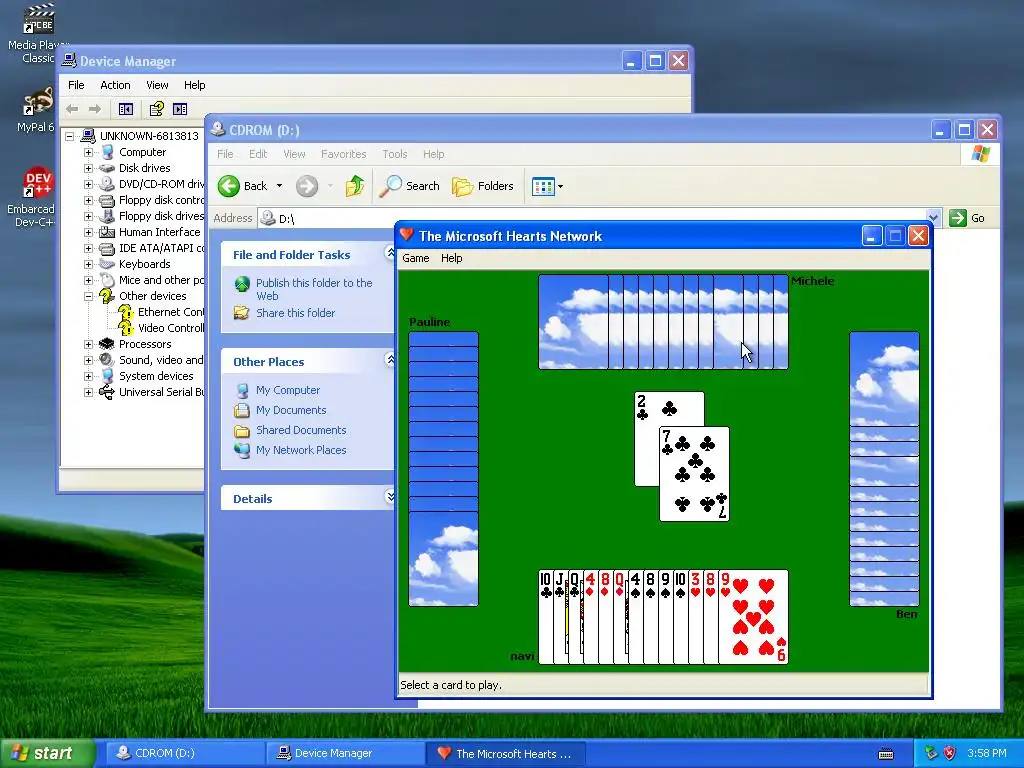Screen dimensions: 1024x768
Task: Click Publish this folder to the Web
Action: (313, 289)
